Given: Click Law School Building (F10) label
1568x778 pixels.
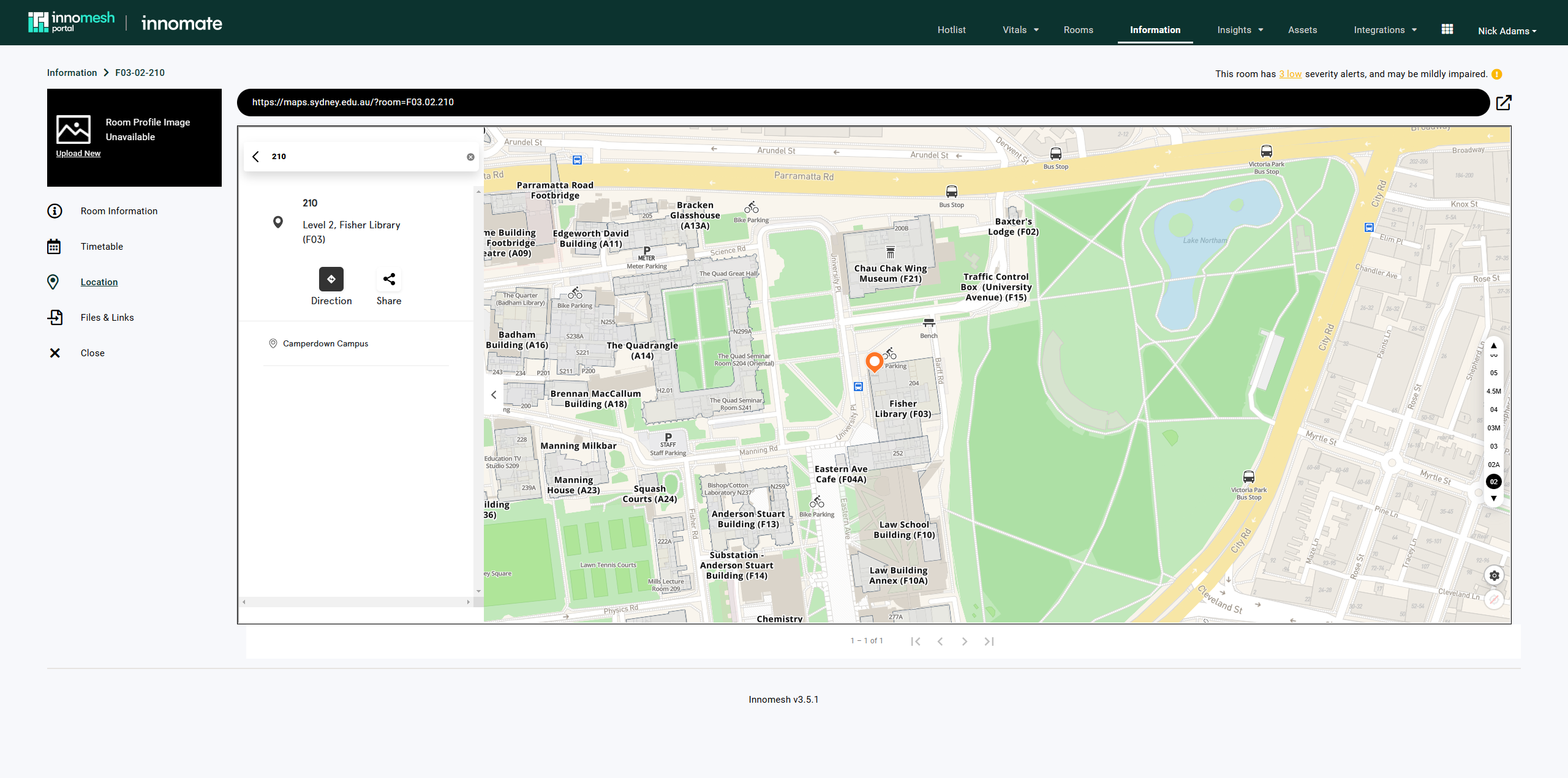Looking at the screenshot, I should 904,530.
